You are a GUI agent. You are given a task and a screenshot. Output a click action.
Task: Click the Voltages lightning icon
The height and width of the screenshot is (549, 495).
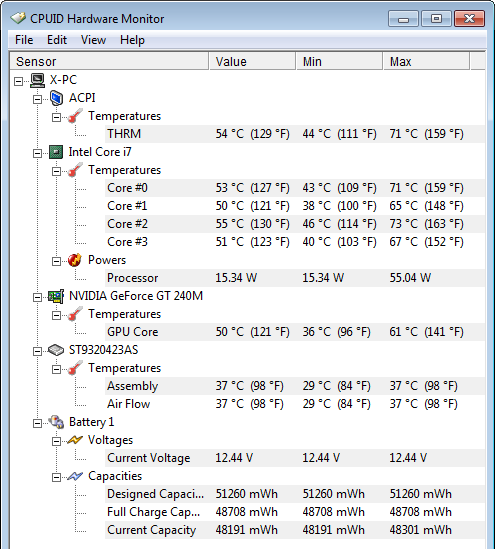(75, 440)
